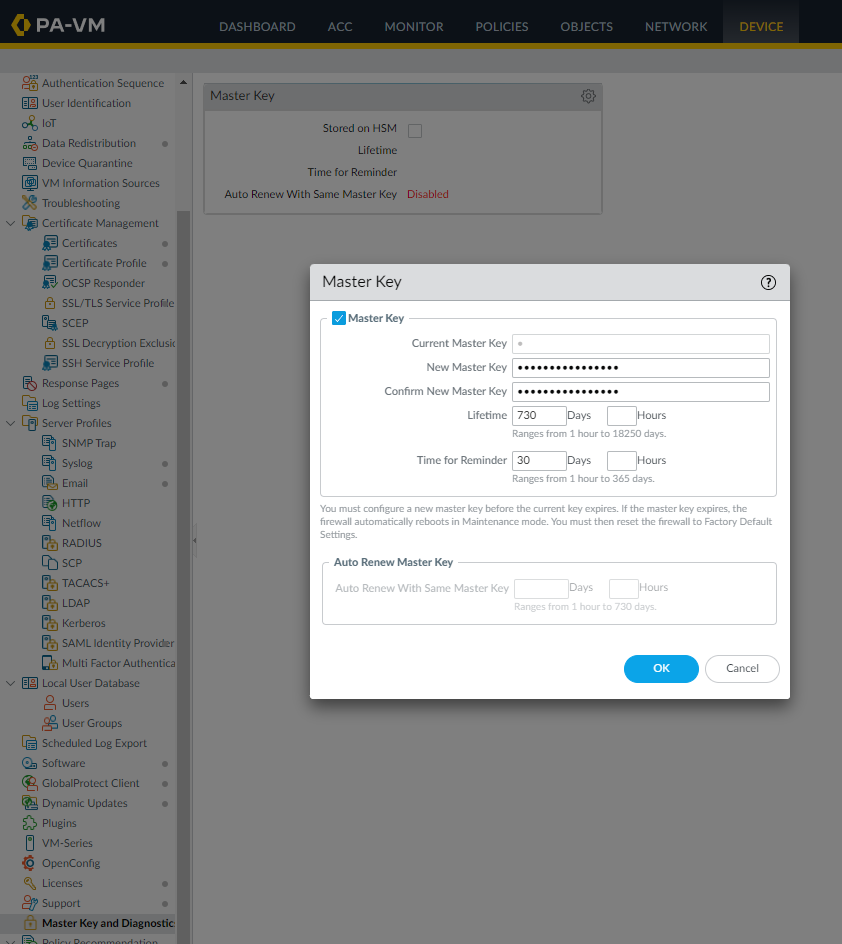Click the Response Pages icon
Image resolution: width=842 pixels, height=944 pixels.
[29, 383]
